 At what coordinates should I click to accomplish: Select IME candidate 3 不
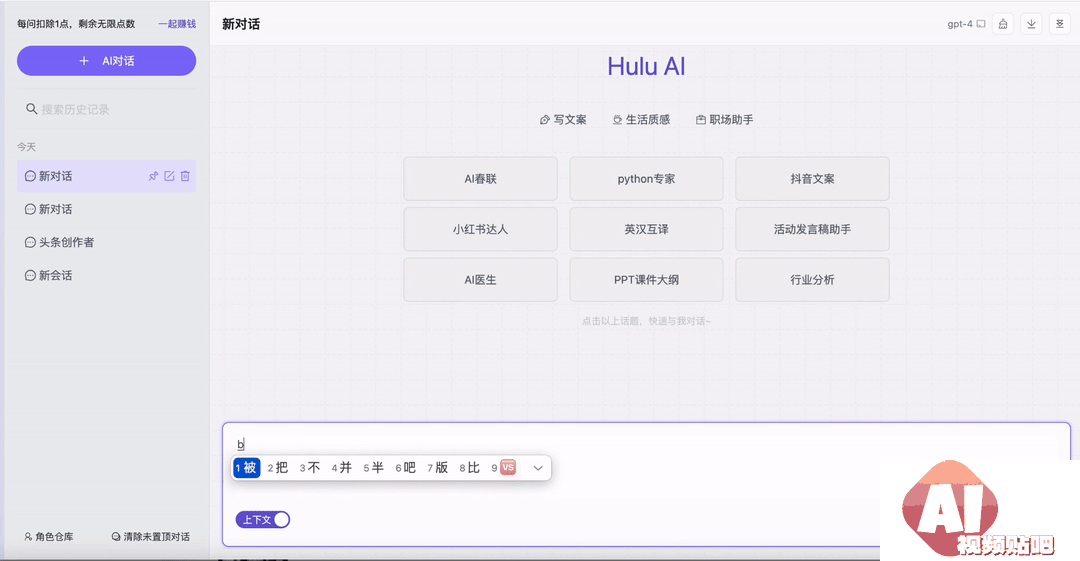310,468
